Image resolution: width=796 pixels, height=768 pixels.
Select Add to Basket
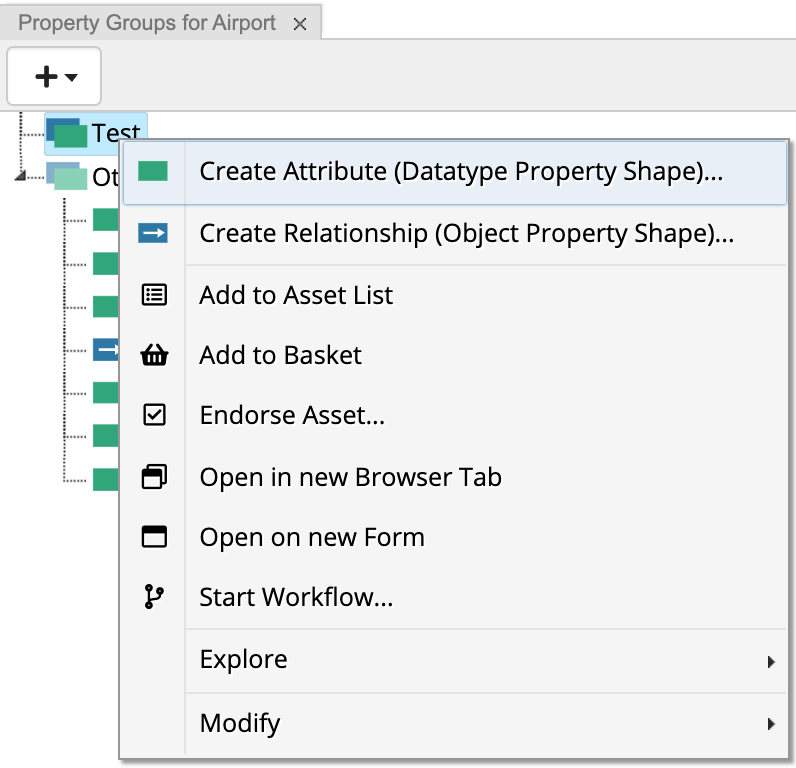tap(455, 355)
